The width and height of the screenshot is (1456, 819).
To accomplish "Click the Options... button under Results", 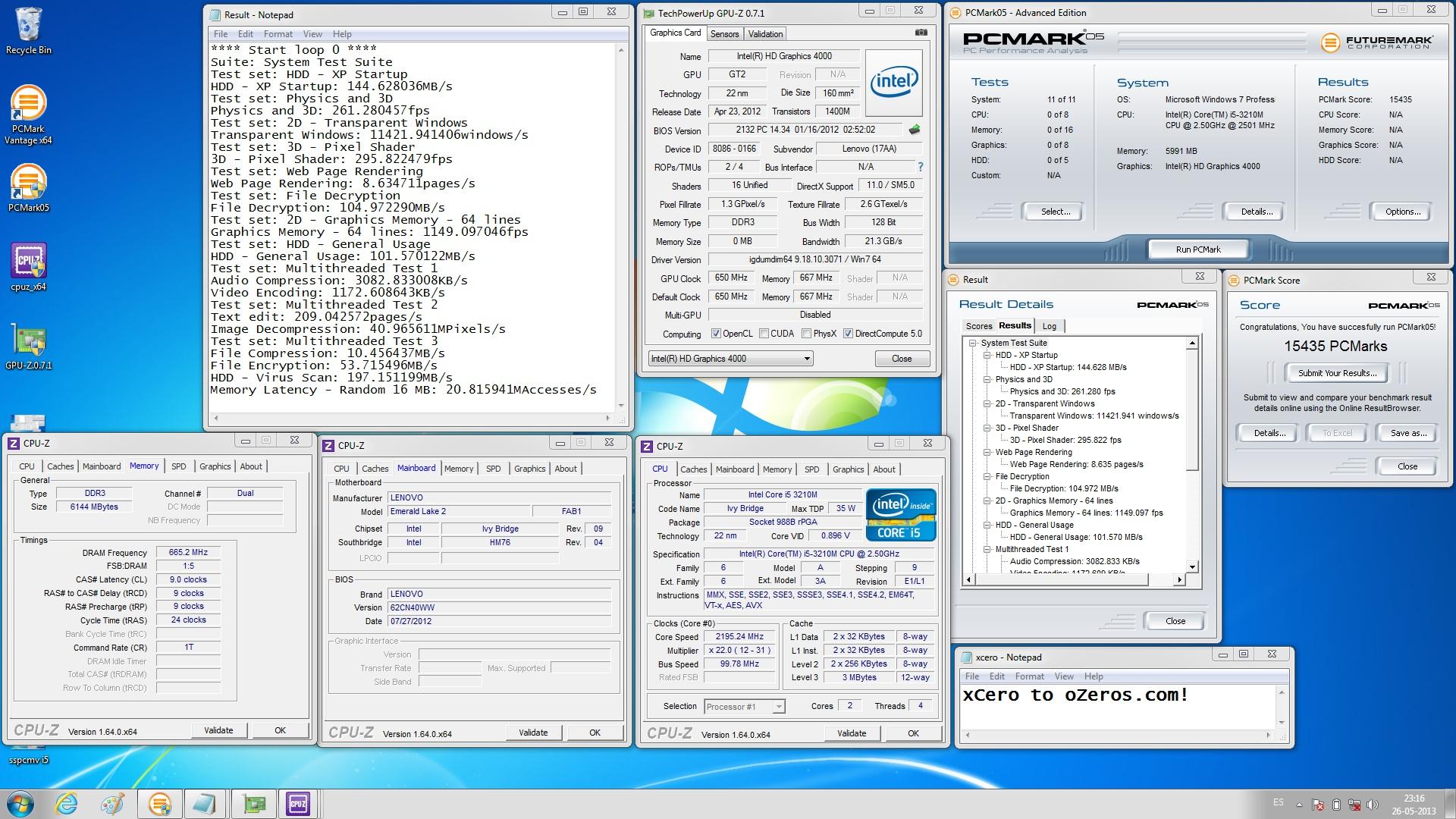I will pyautogui.click(x=1403, y=212).
